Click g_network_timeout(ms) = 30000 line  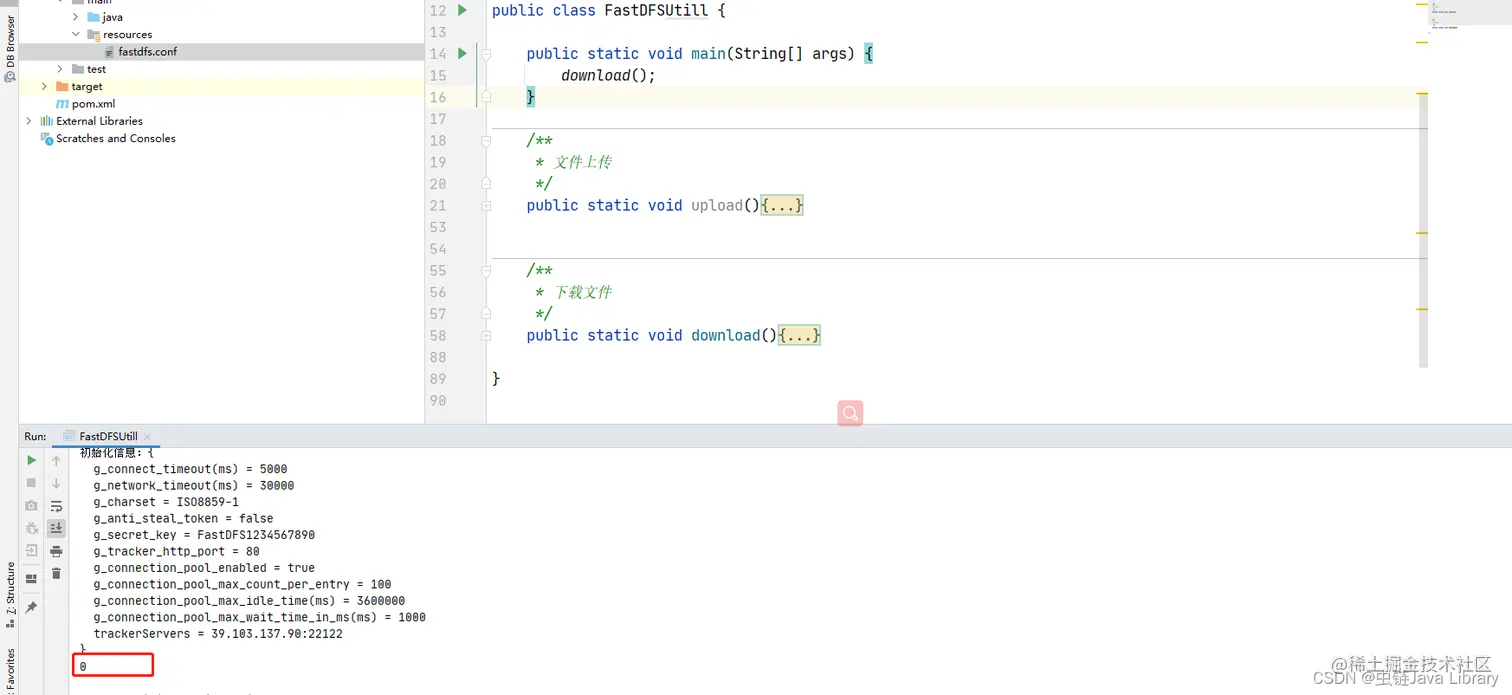pos(194,485)
